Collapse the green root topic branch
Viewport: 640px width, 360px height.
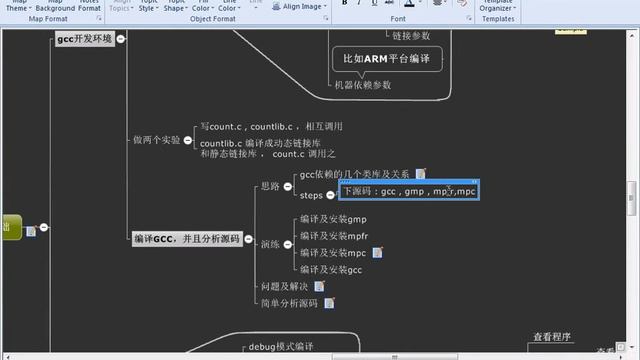click(x=44, y=227)
